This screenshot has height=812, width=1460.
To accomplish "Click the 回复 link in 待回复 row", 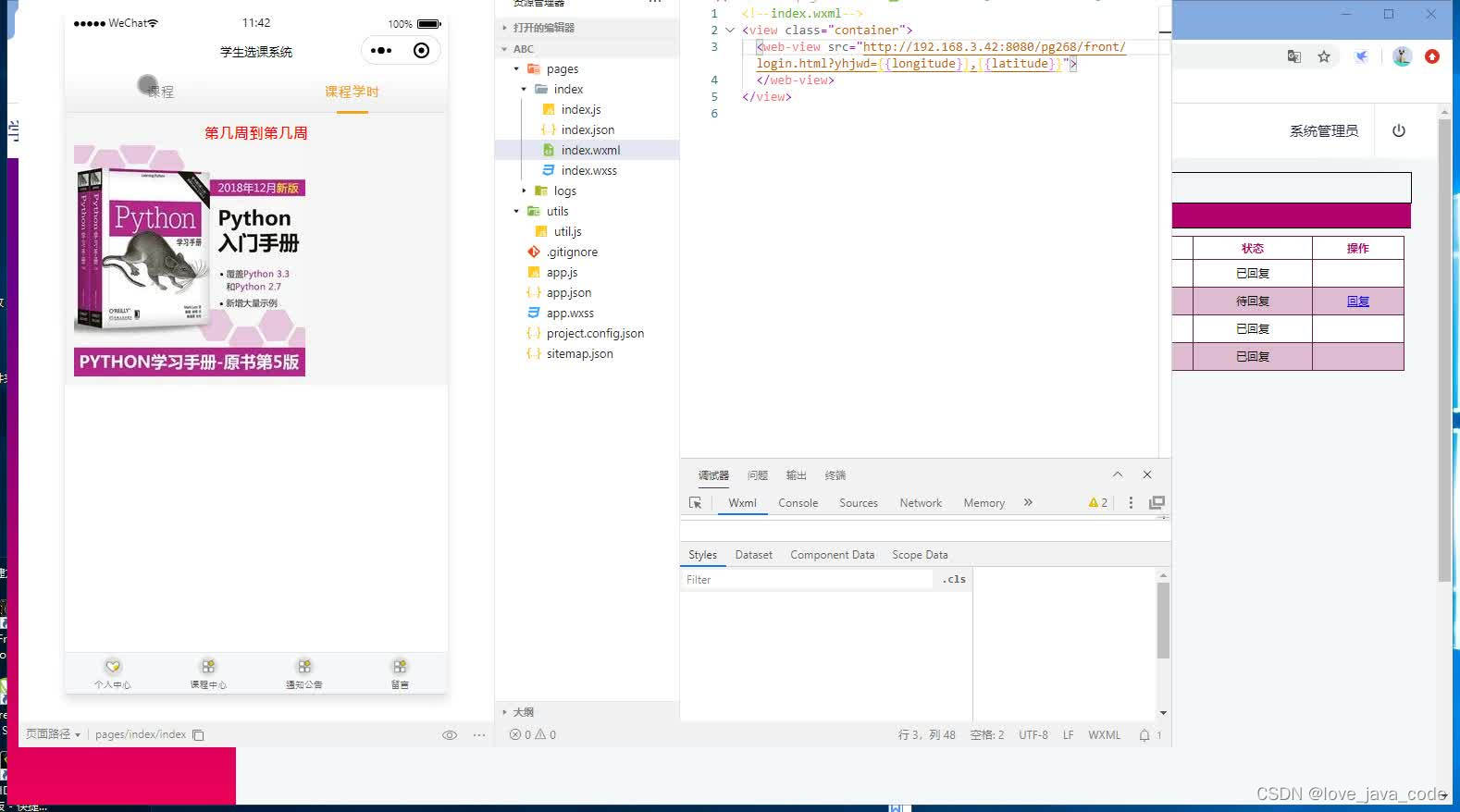I will click(x=1358, y=301).
